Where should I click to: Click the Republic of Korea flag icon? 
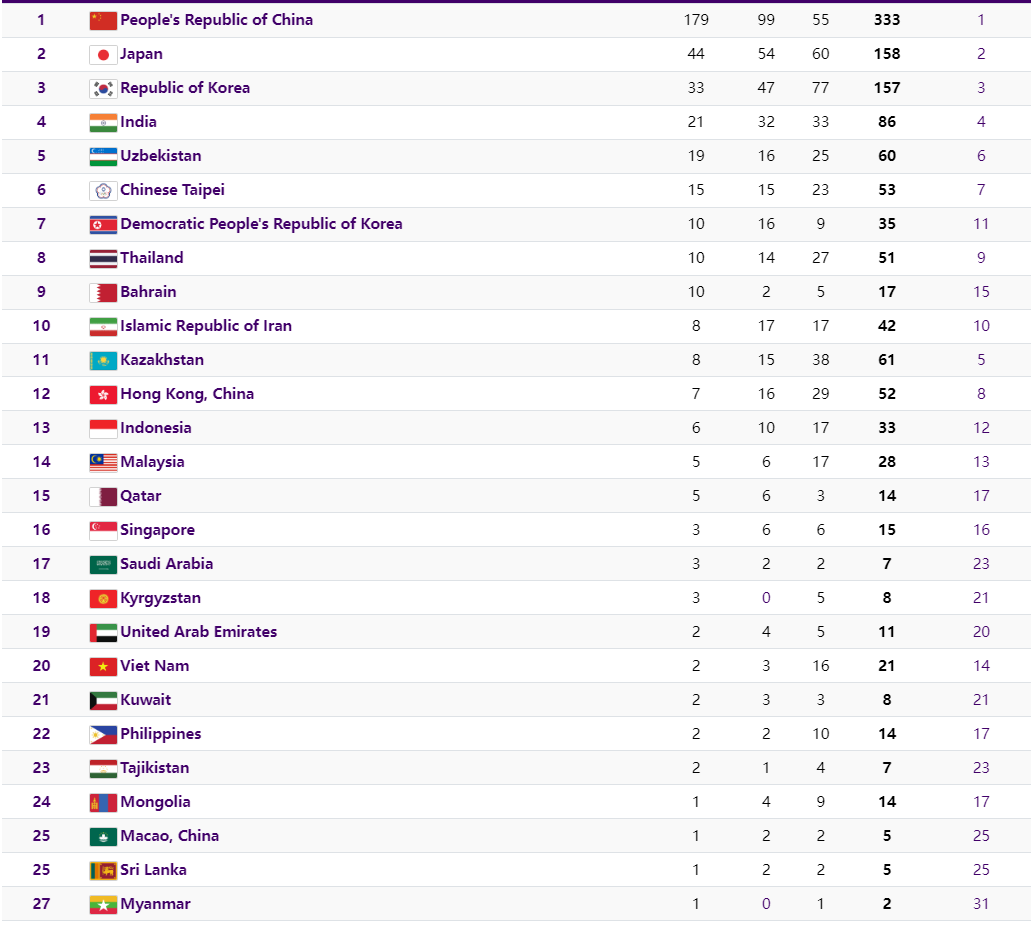click(103, 88)
